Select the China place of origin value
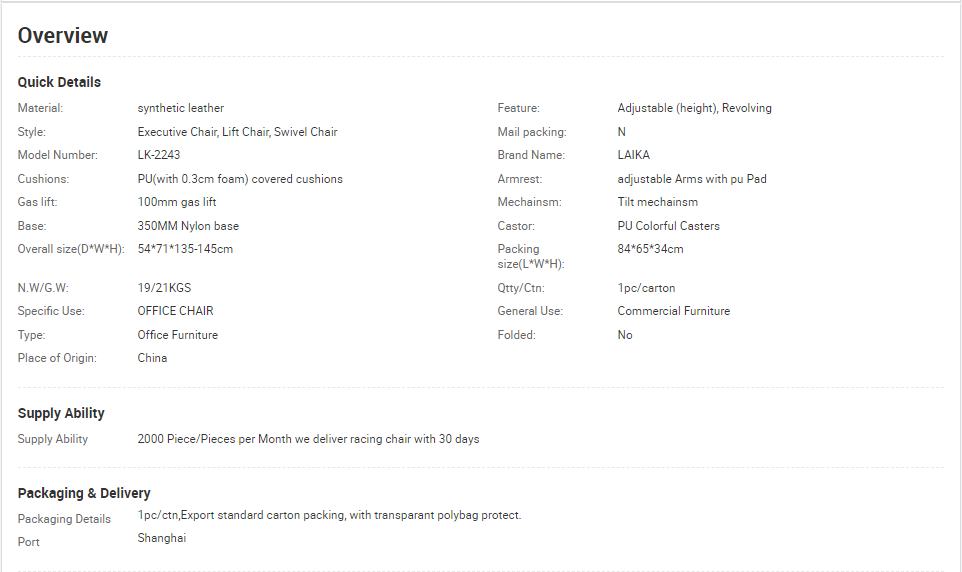 (x=152, y=358)
